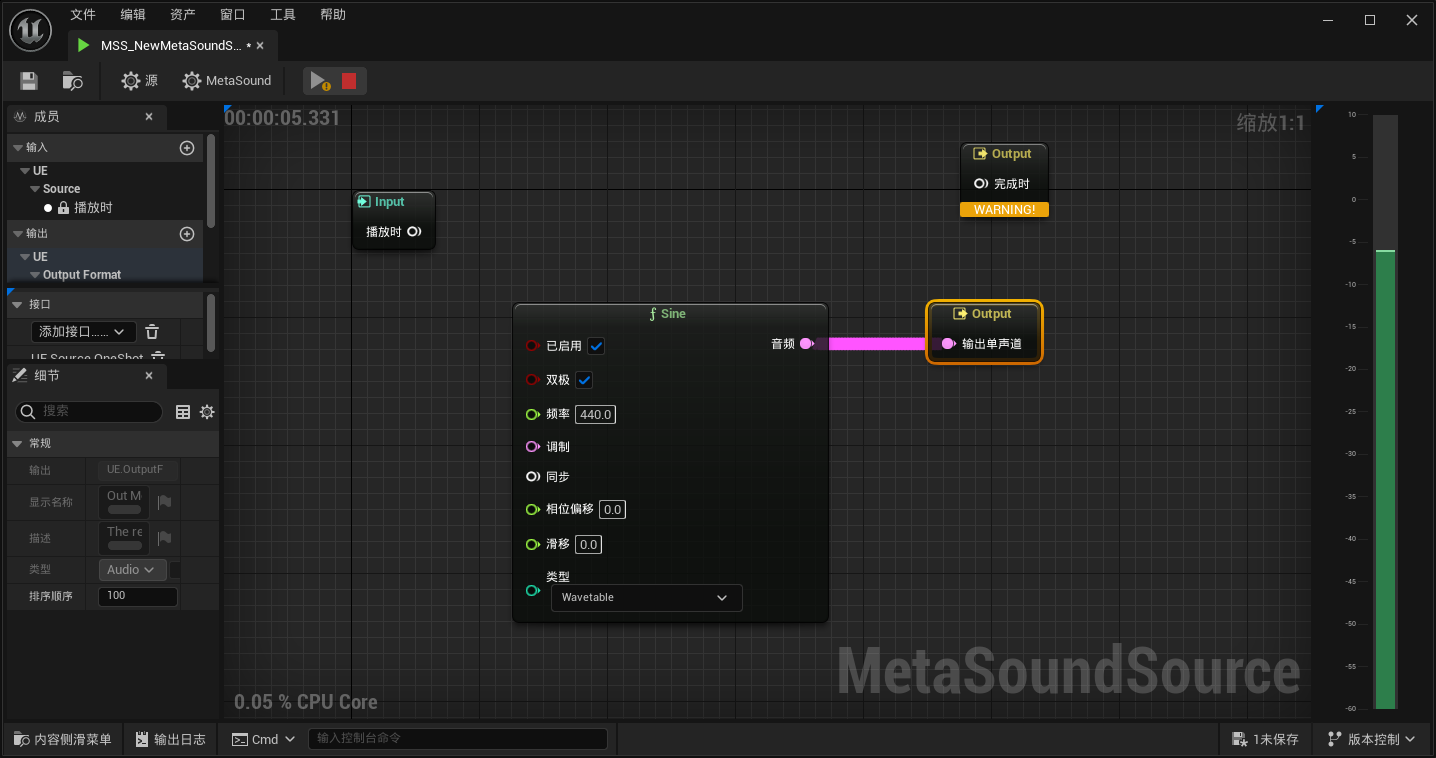The width and height of the screenshot is (1436, 758).
Task: Collapse the Source tree item
Action: coord(35,189)
